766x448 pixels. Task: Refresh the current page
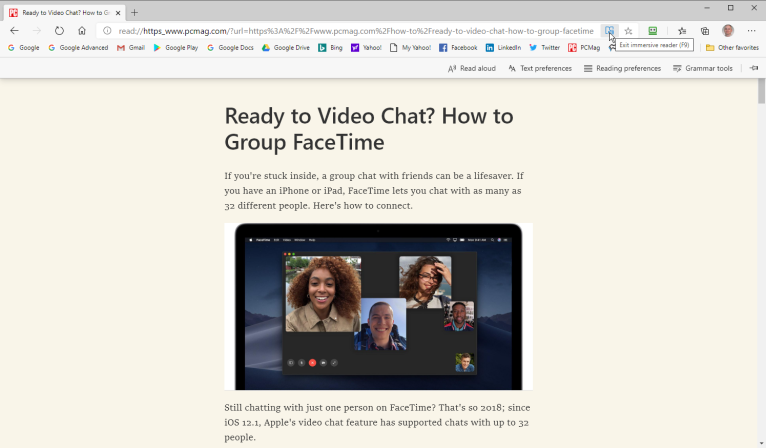click(59, 31)
